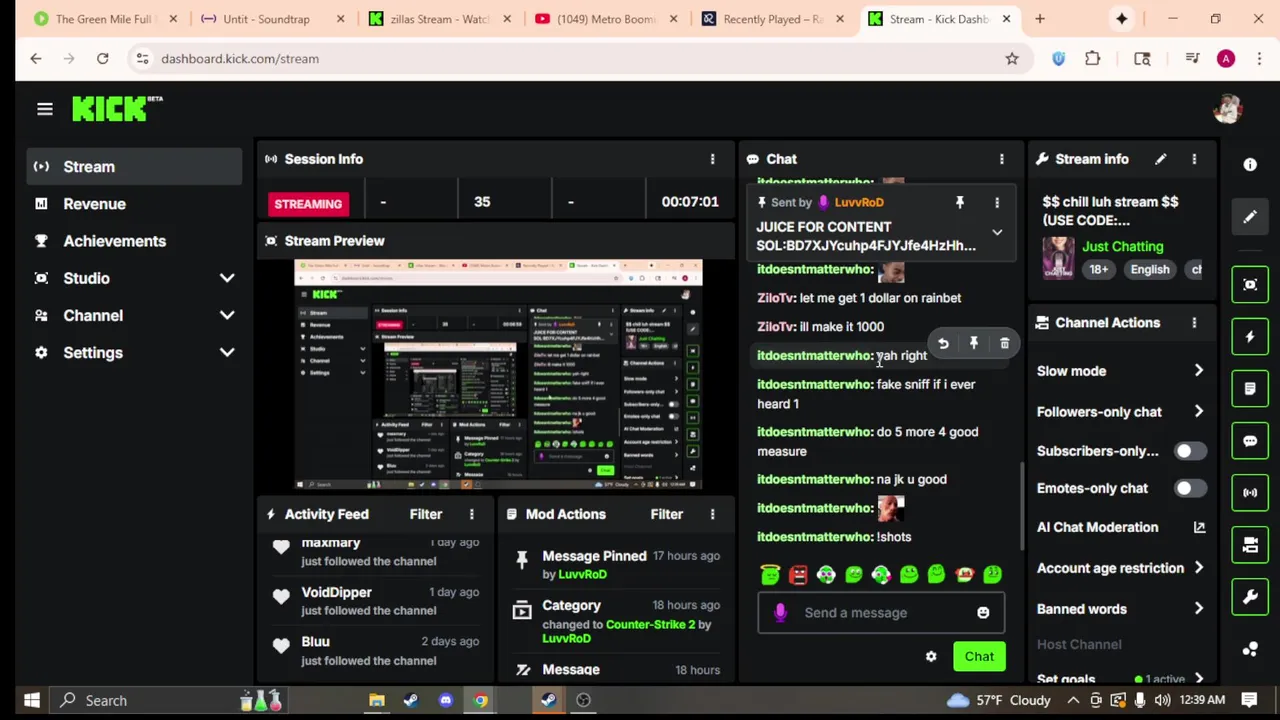The height and width of the screenshot is (720, 1280).
Task: Open AI Chat Moderation external link
Action: point(1199,527)
